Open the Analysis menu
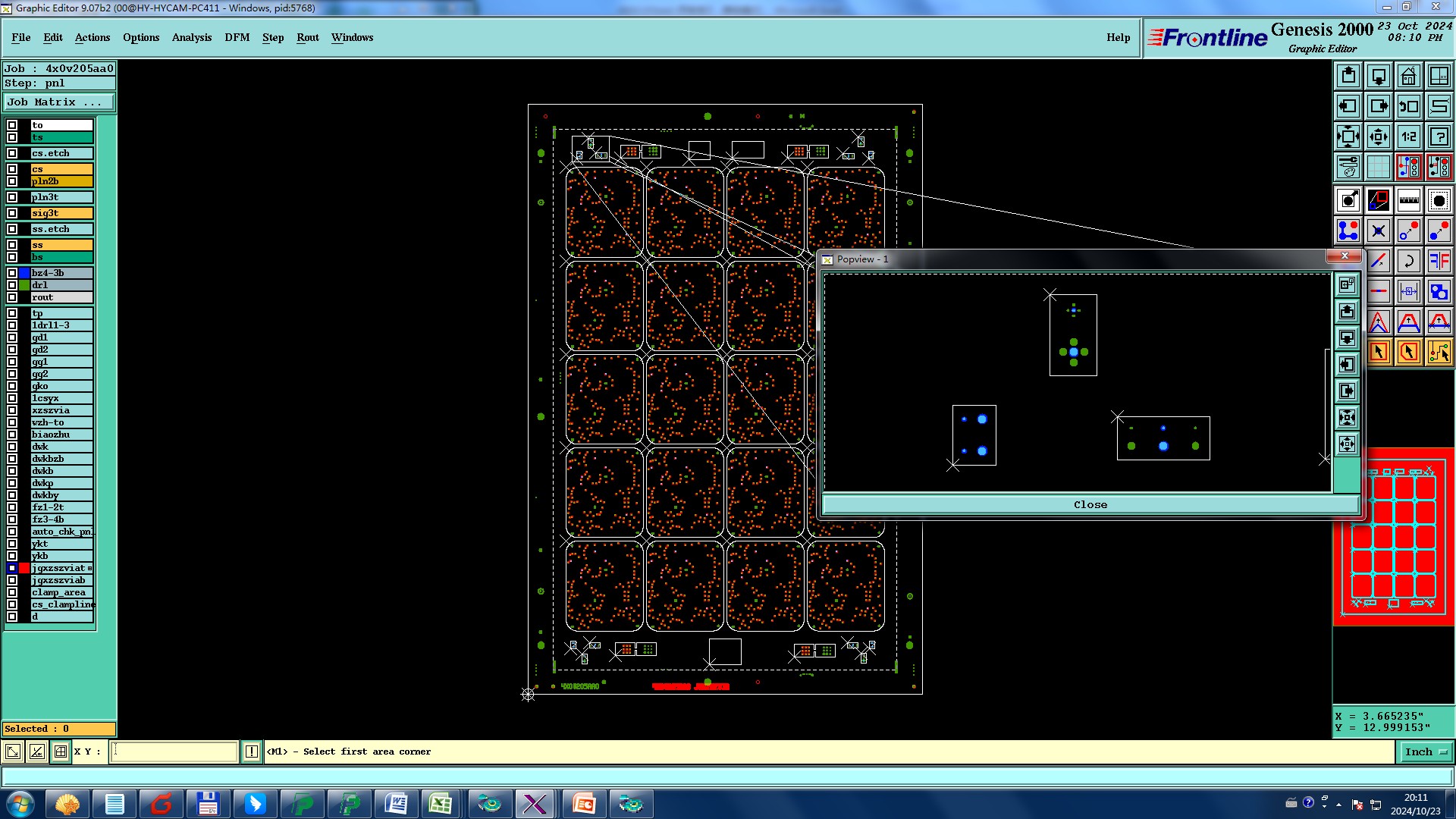The image size is (1456, 819). 191,37
